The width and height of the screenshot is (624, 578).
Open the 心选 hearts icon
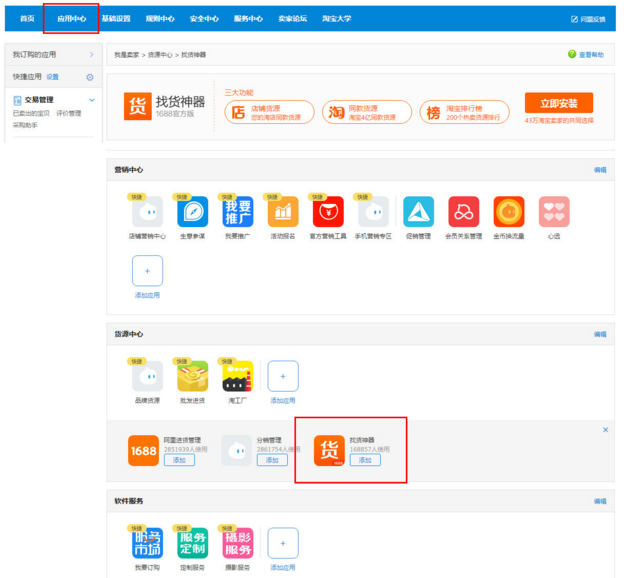coord(554,212)
